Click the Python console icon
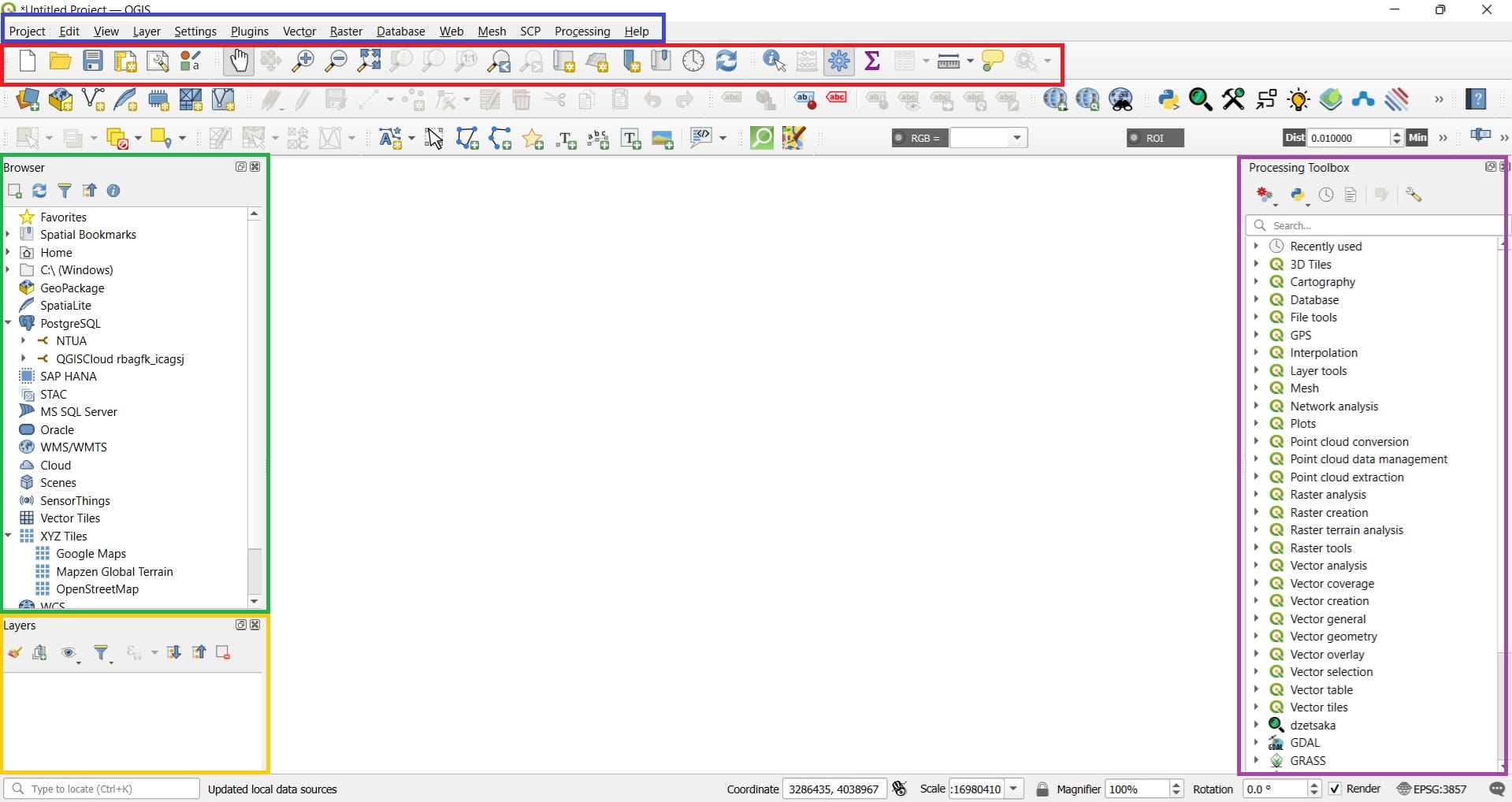 tap(1168, 99)
